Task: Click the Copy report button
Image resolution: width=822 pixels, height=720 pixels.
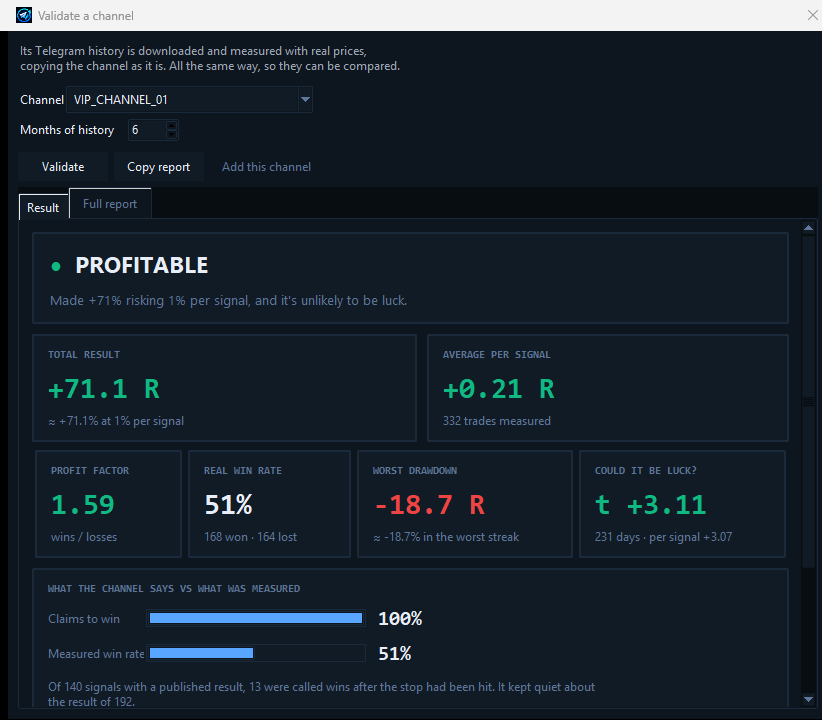Action: [x=158, y=167]
